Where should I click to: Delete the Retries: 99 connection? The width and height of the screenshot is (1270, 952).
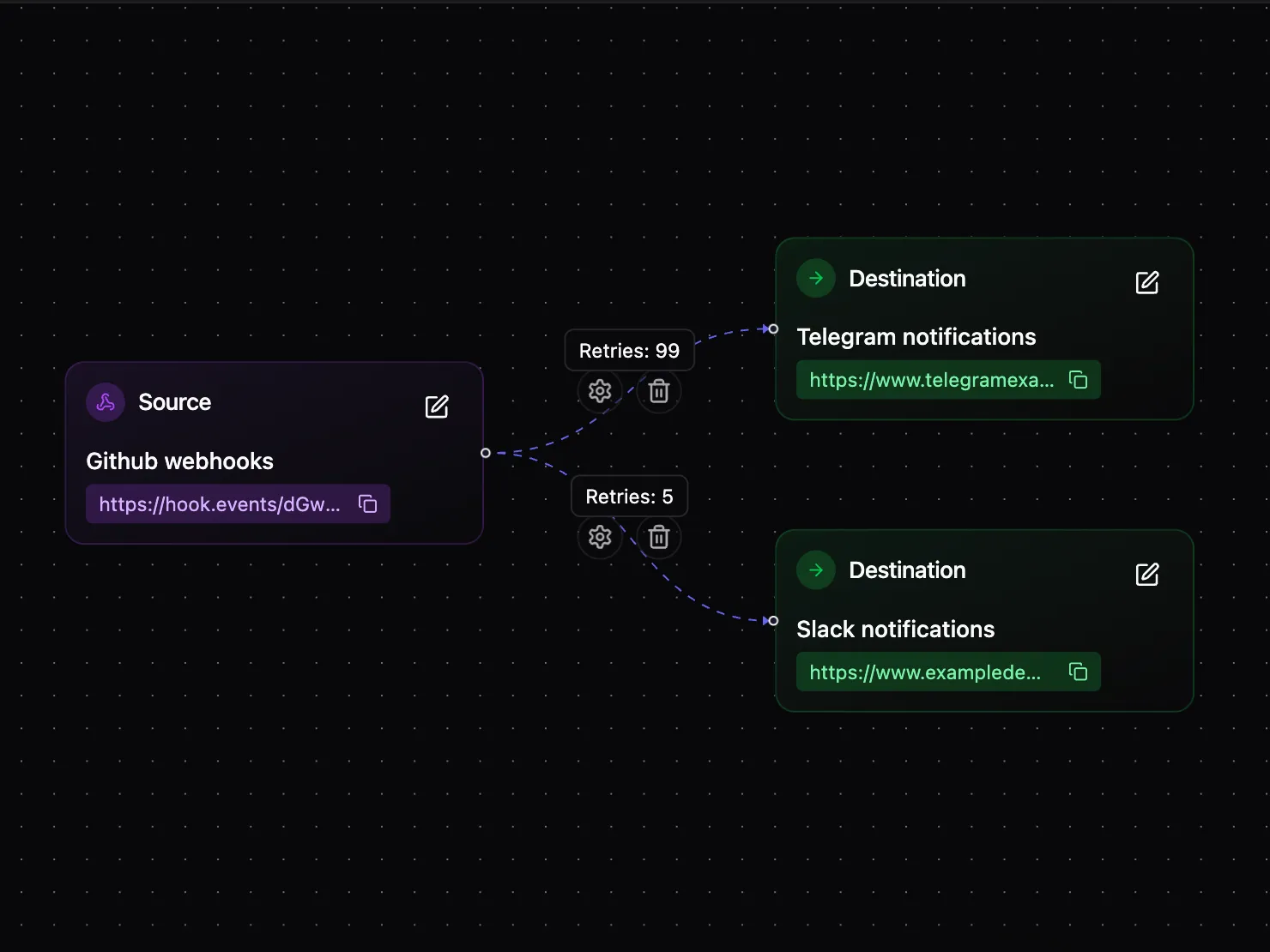(658, 391)
